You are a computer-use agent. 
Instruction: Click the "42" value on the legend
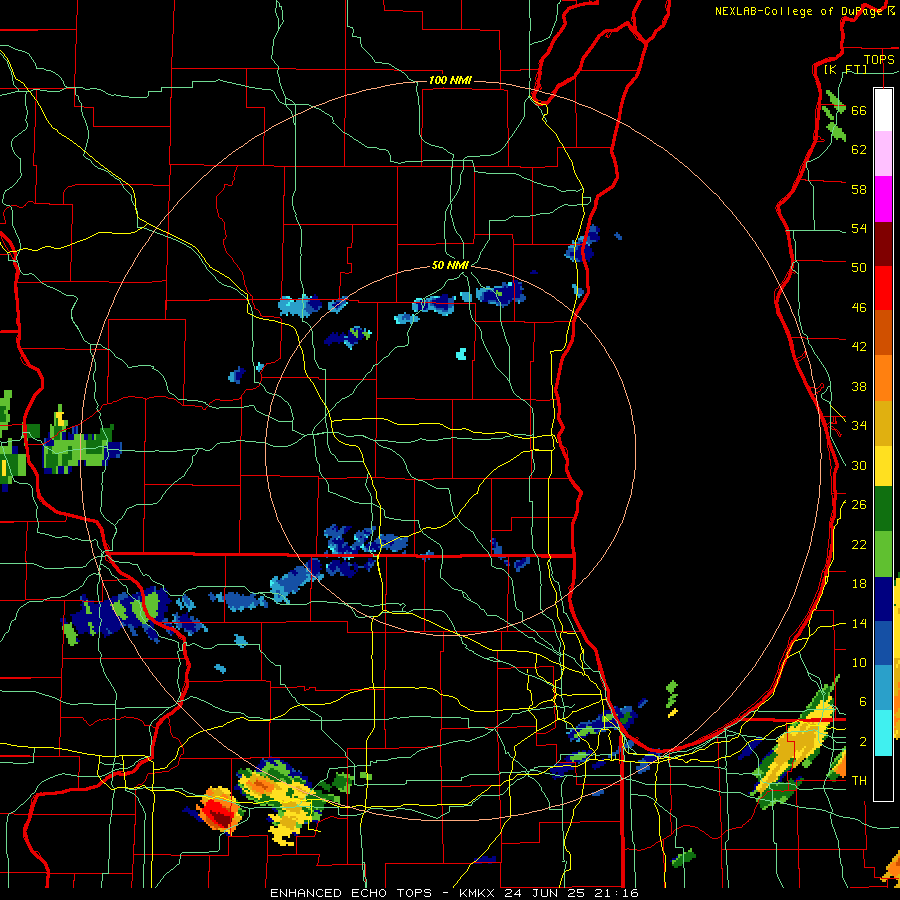pos(859,347)
